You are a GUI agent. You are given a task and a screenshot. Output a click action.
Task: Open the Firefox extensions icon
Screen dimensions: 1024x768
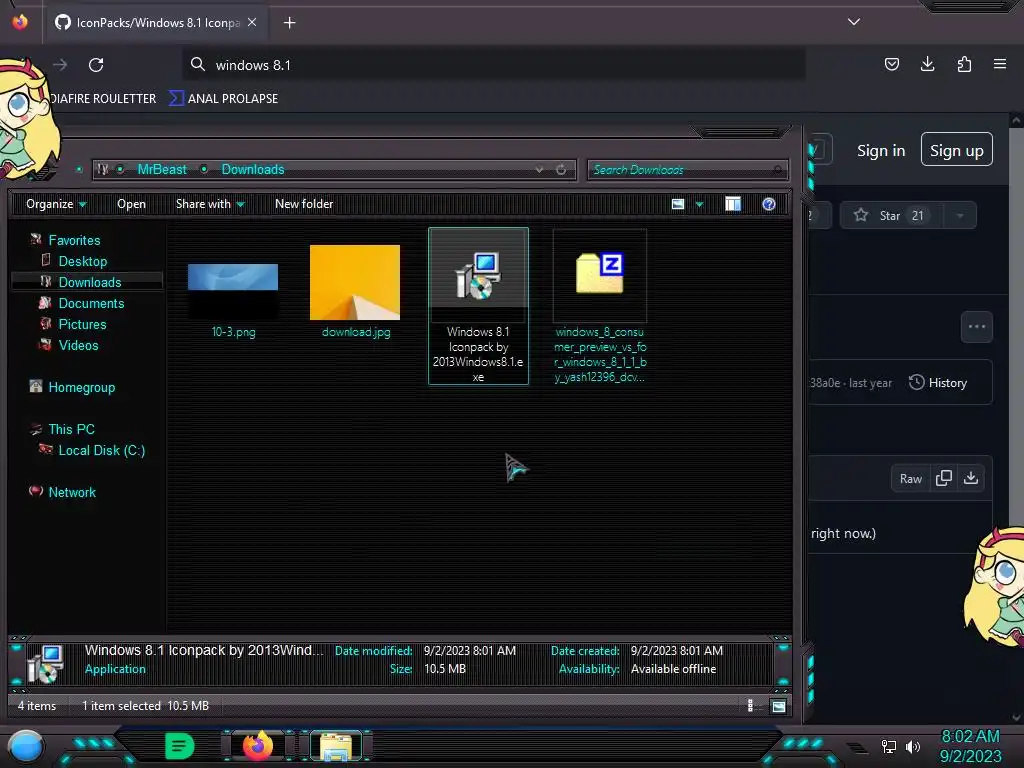pos(964,64)
